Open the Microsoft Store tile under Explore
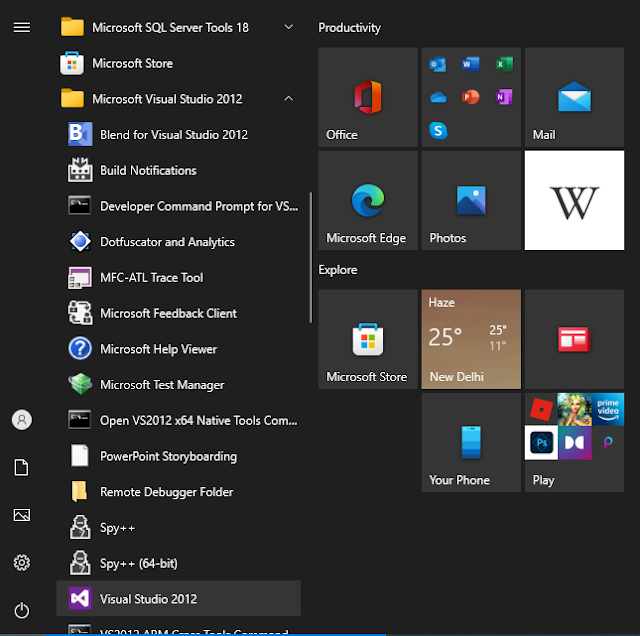The width and height of the screenshot is (640, 636). [x=368, y=339]
